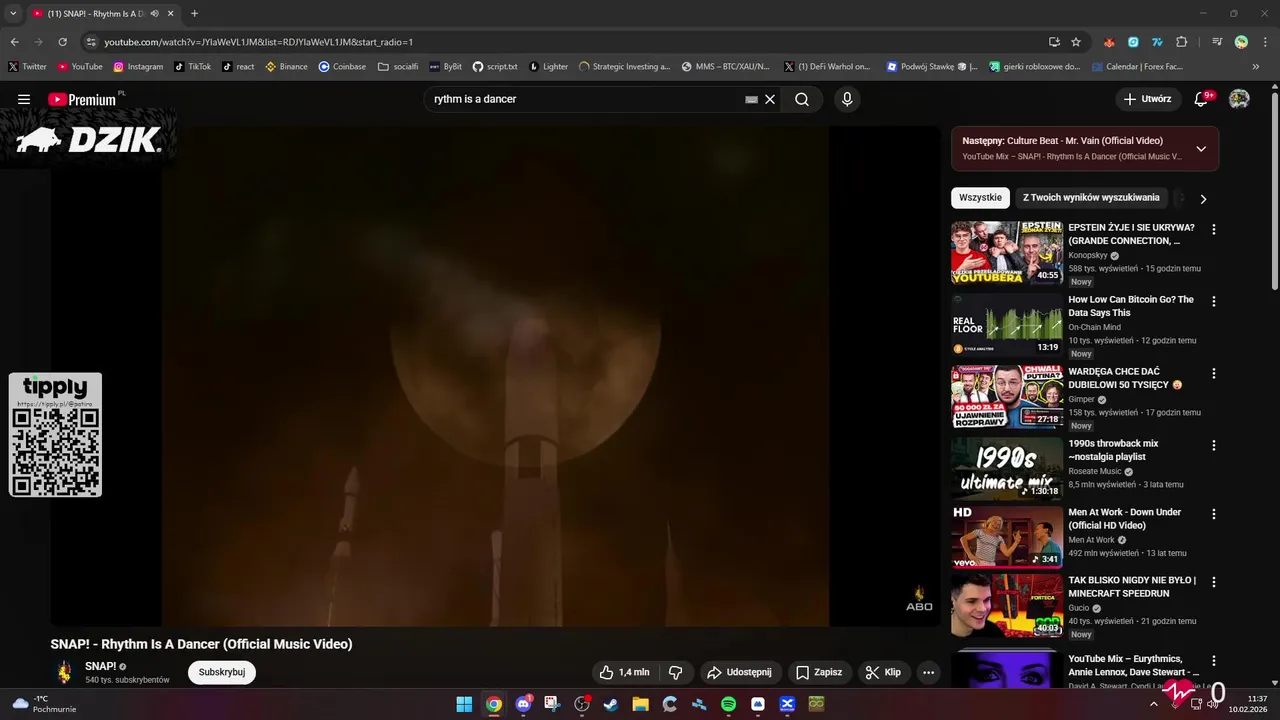Image resolution: width=1280 pixels, height=720 pixels.
Task: Open Chrome tab search dropdown
Action: [13, 14]
